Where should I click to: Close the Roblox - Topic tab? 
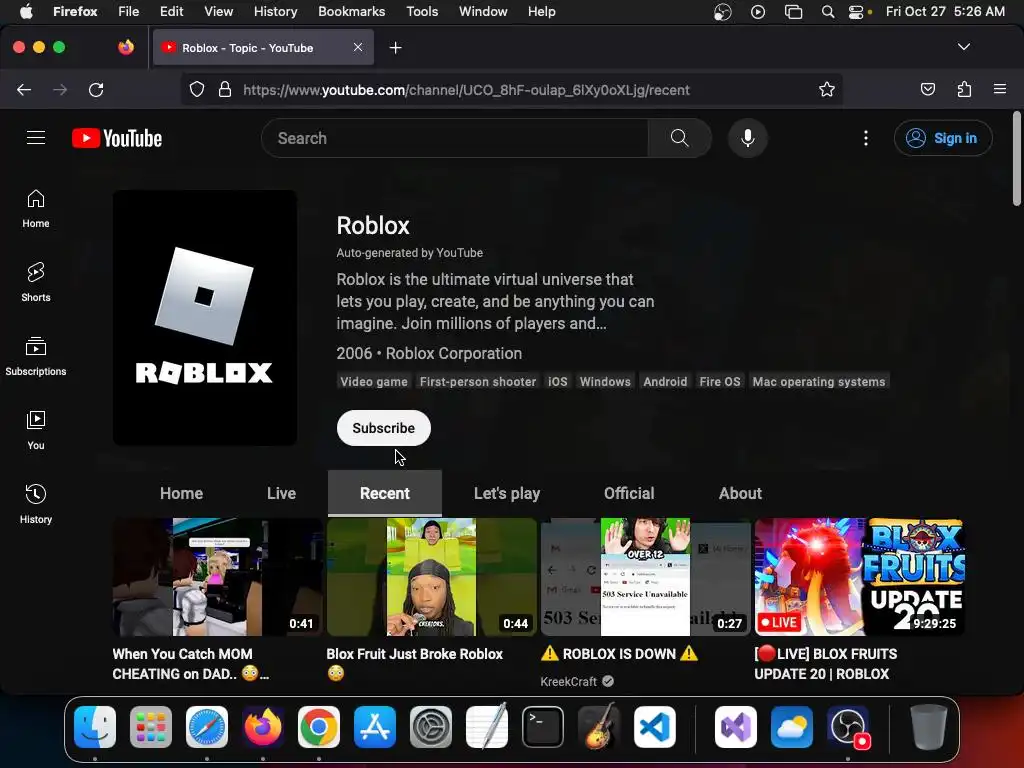coord(358,47)
